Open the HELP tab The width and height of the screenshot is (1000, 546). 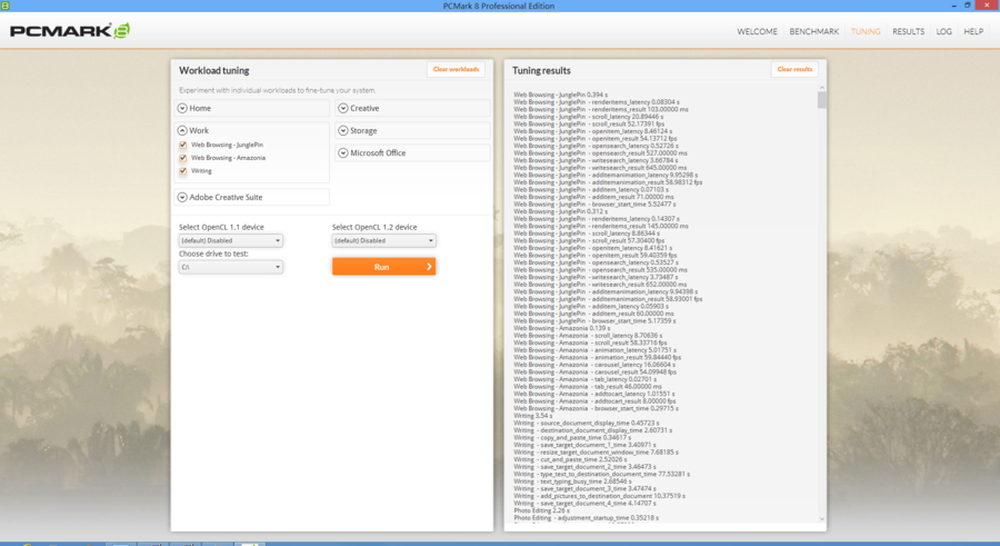pyautogui.click(x=973, y=31)
